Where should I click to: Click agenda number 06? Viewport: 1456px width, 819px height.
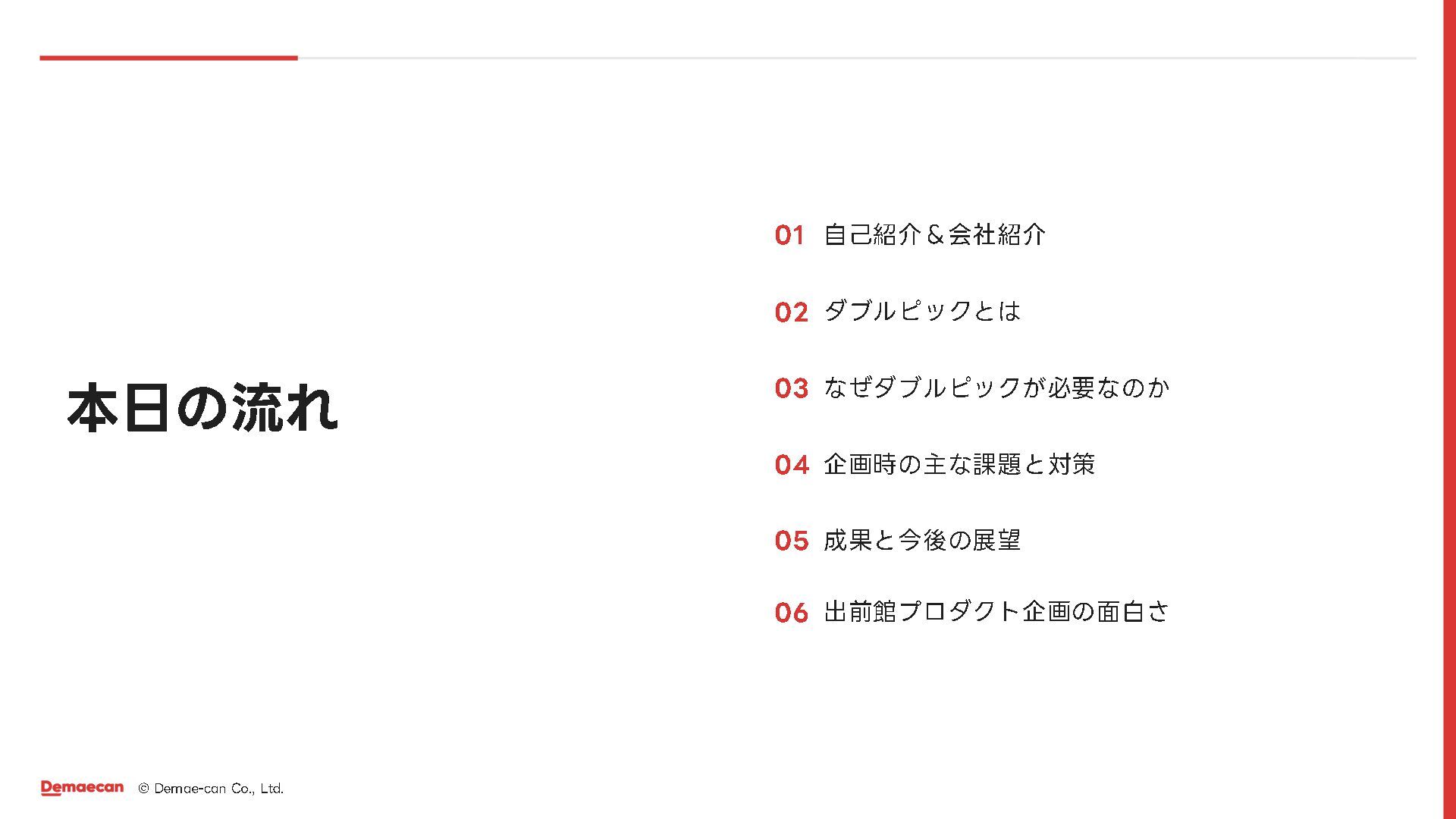pos(792,612)
